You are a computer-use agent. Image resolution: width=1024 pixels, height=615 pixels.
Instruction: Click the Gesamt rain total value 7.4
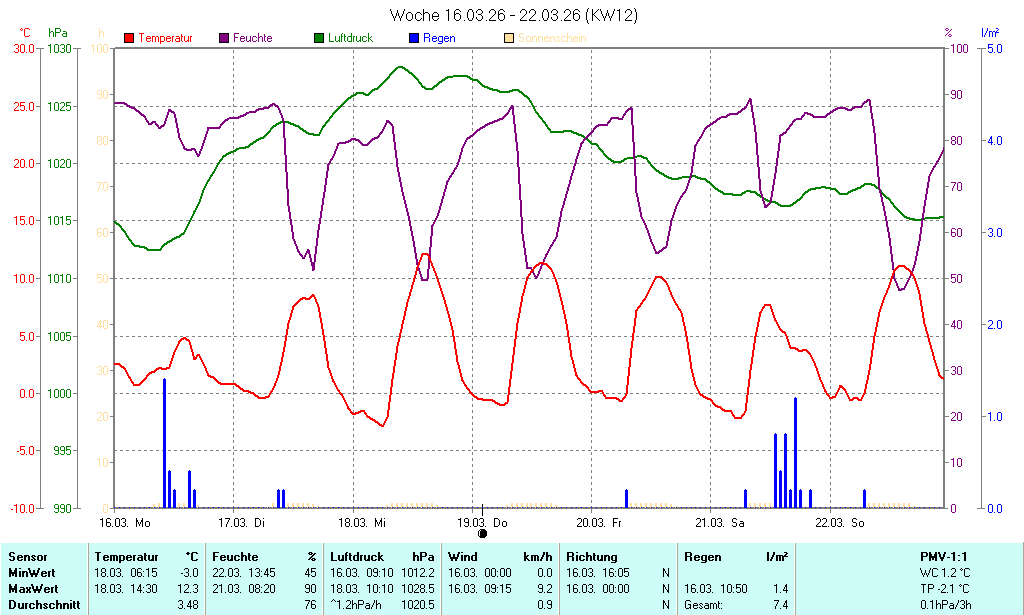coord(780,605)
